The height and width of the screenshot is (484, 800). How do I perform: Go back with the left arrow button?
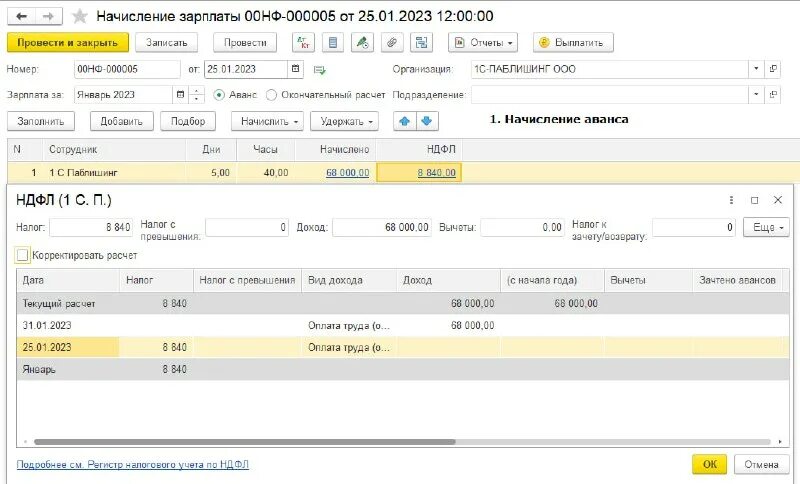pos(21,16)
